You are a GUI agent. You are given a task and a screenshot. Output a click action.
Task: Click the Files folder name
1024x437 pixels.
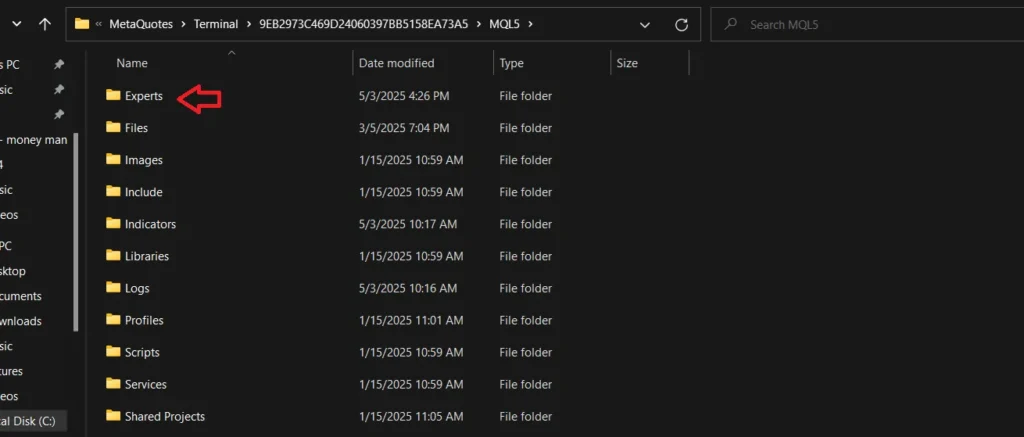(x=136, y=128)
